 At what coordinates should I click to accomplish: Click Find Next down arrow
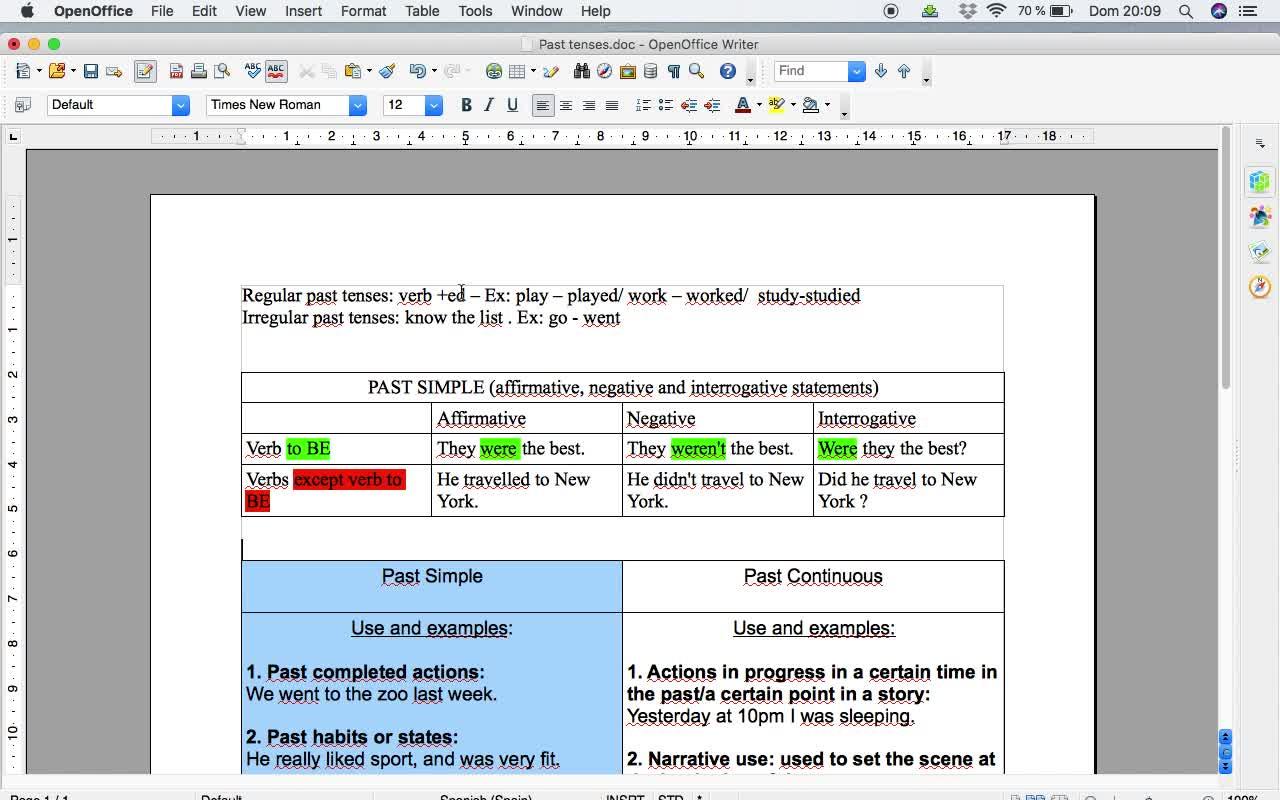[x=881, y=71]
